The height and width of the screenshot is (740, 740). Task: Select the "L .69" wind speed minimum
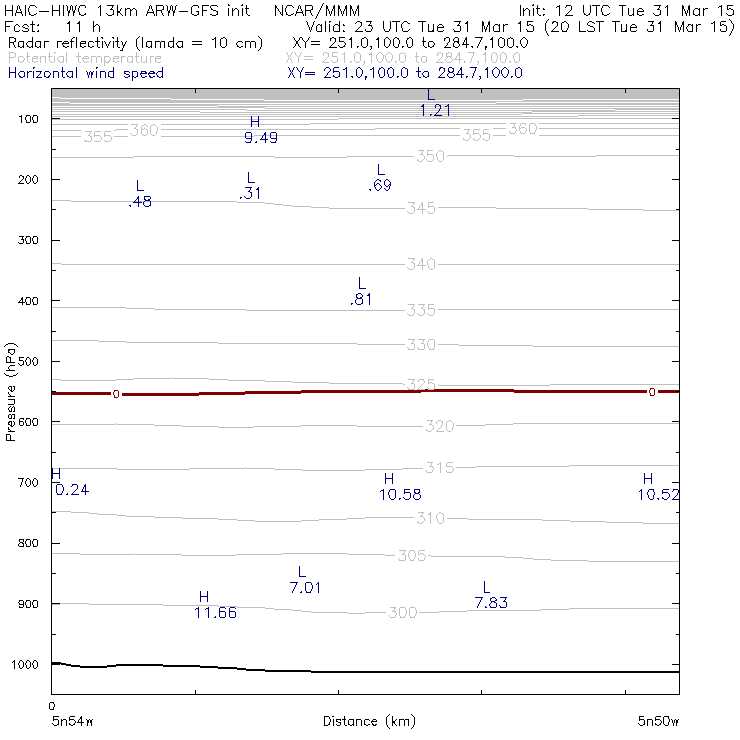tap(380, 178)
